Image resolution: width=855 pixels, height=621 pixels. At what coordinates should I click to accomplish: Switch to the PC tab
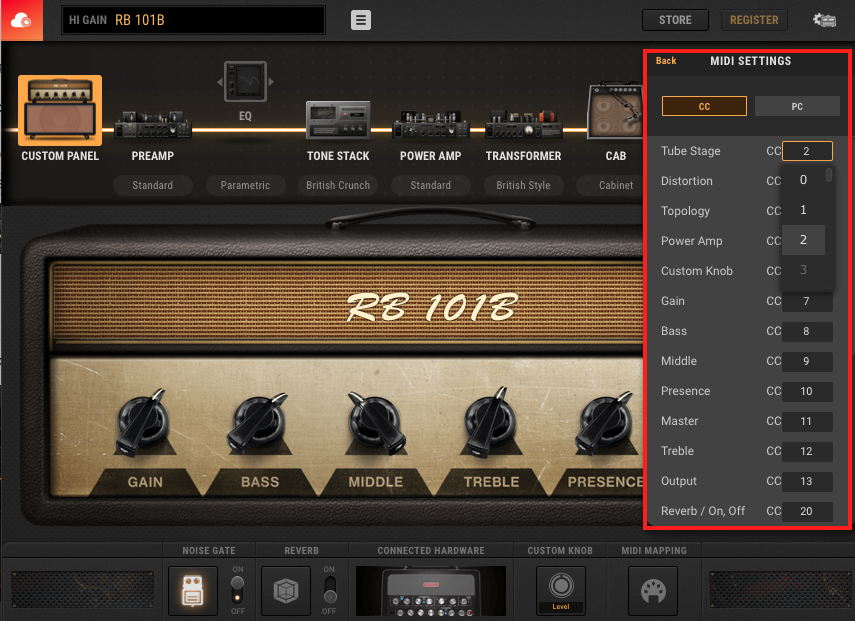pos(797,106)
